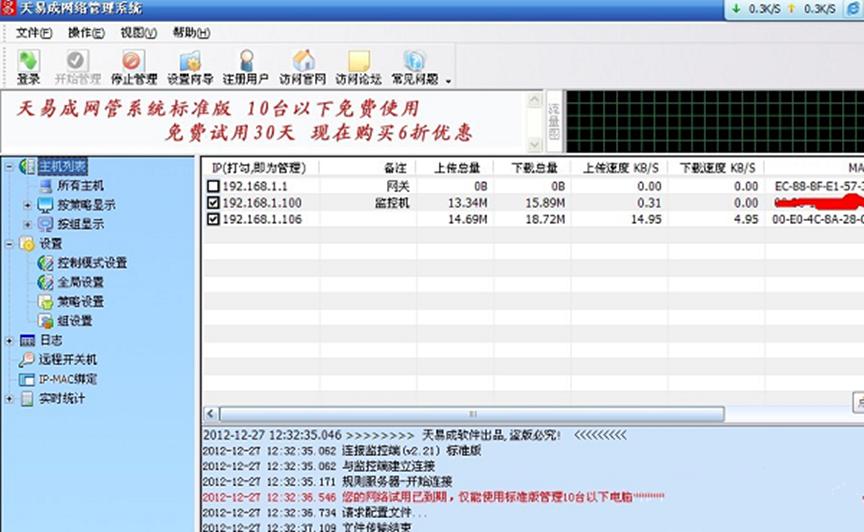
Task: Expand the 按组显示 tree node
Action: tap(28, 224)
